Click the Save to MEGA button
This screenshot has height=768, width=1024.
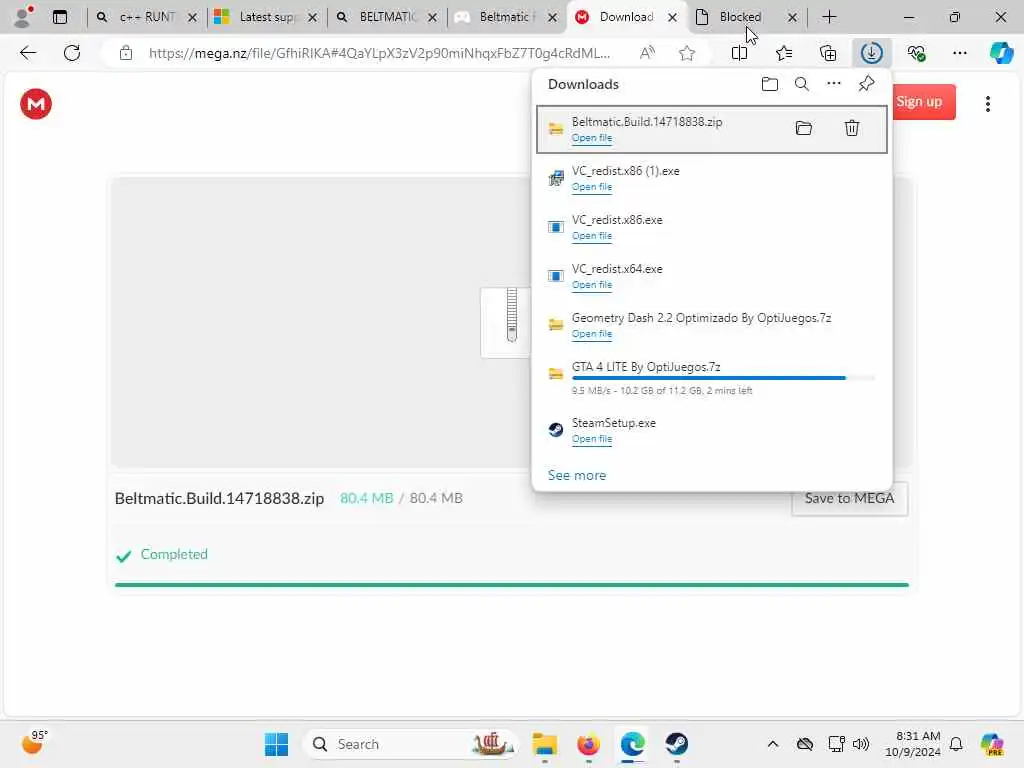pos(849,498)
